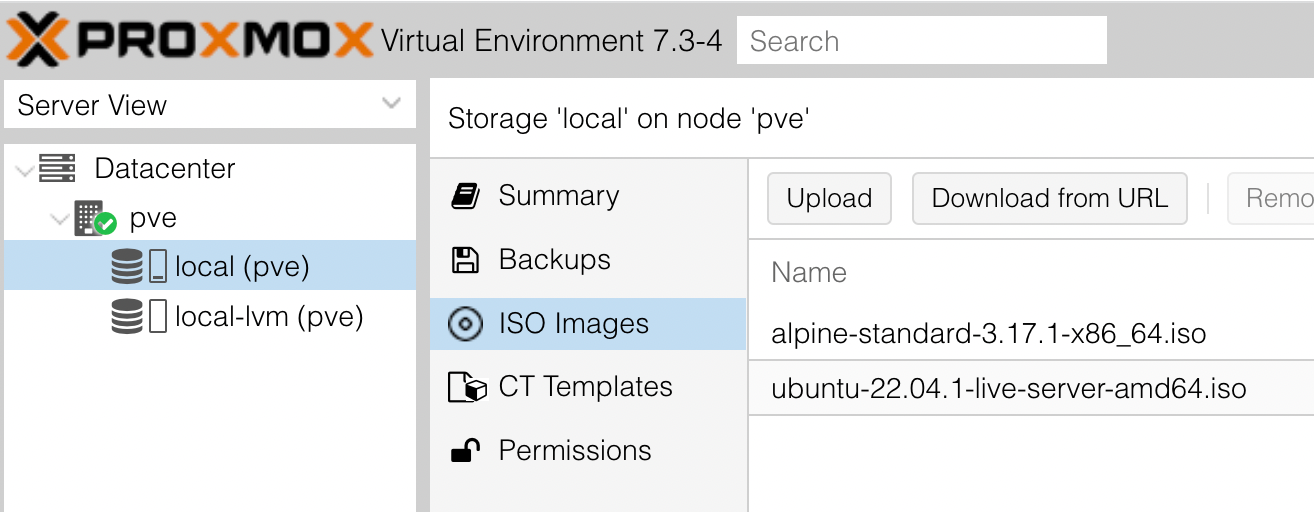Viewport: 1314px width, 512px height.
Task: Click the CT Templates cube icon
Action: [467, 387]
